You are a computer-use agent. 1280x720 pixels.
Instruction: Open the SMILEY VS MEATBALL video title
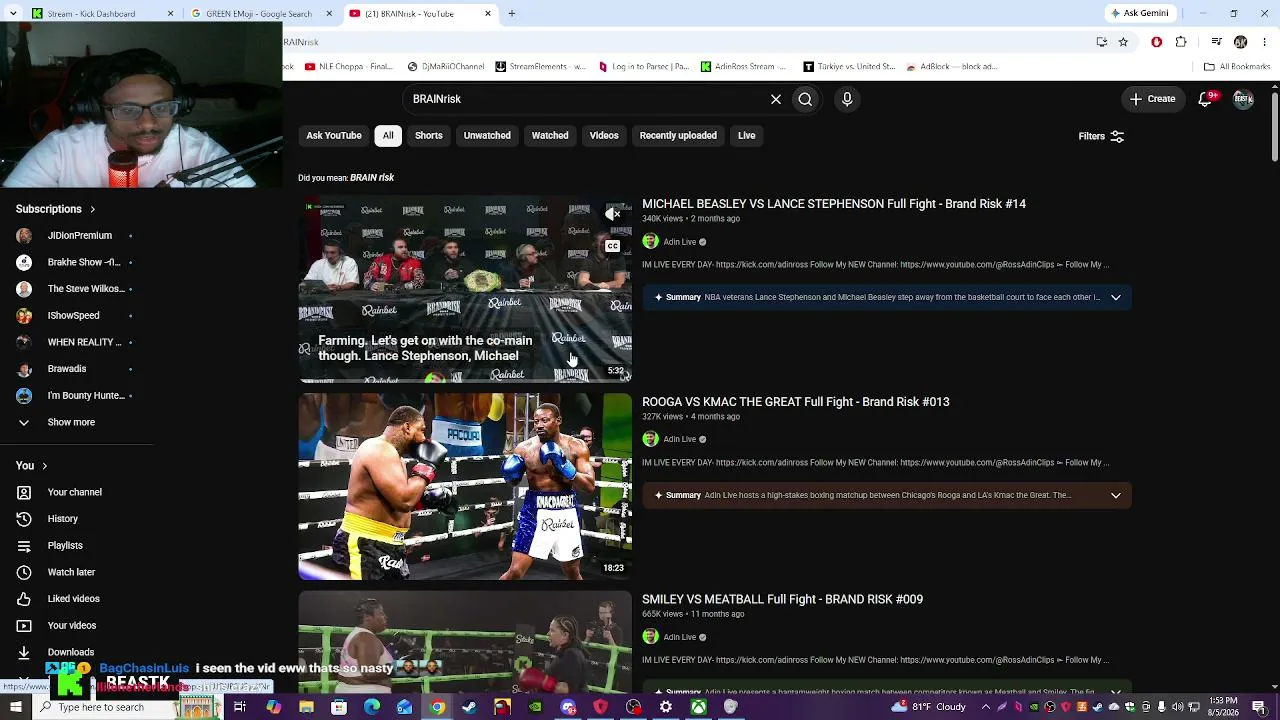tap(782, 599)
